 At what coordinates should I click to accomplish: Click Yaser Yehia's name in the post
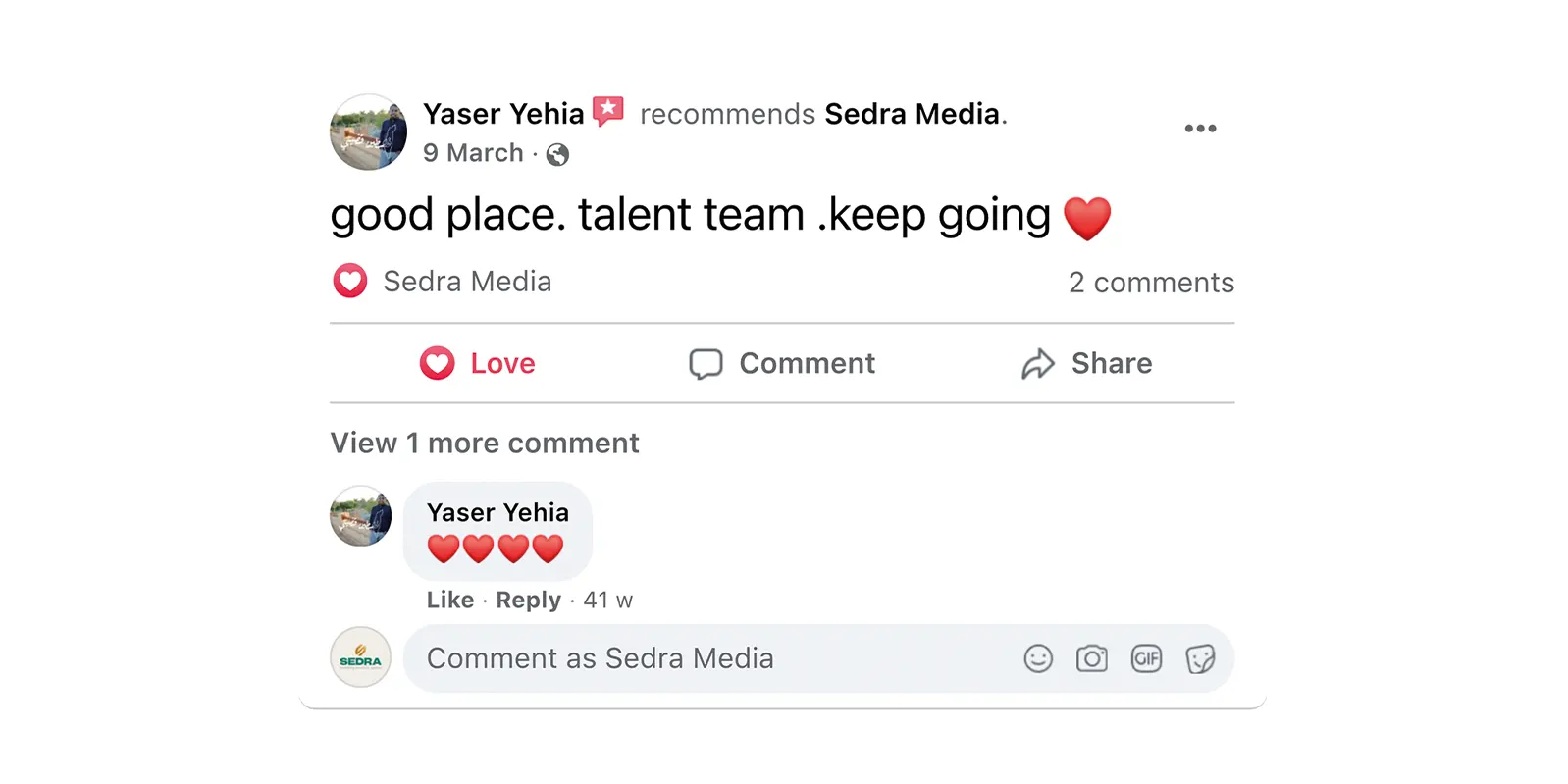point(503,113)
